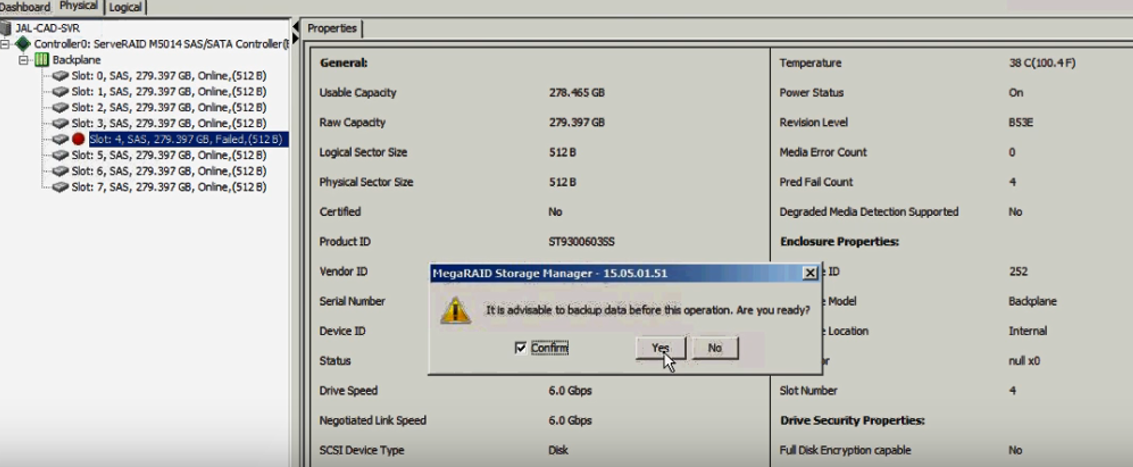Select Slot 5 SAS drive row
The height and width of the screenshot is (467, 1133).
pyautogui.click(x=169, y=155)
